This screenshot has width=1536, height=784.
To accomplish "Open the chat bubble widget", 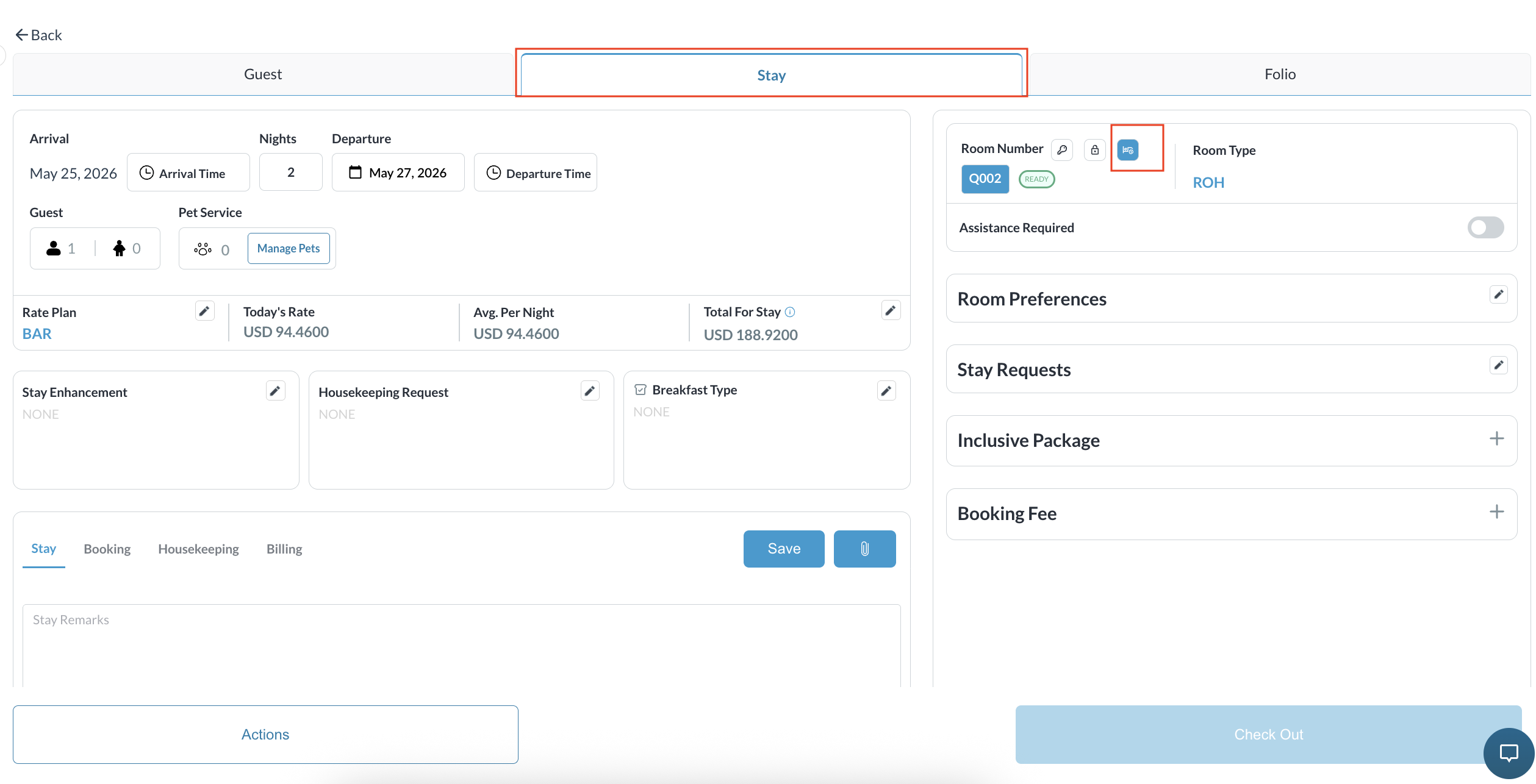I will [x=1509, y=753].
